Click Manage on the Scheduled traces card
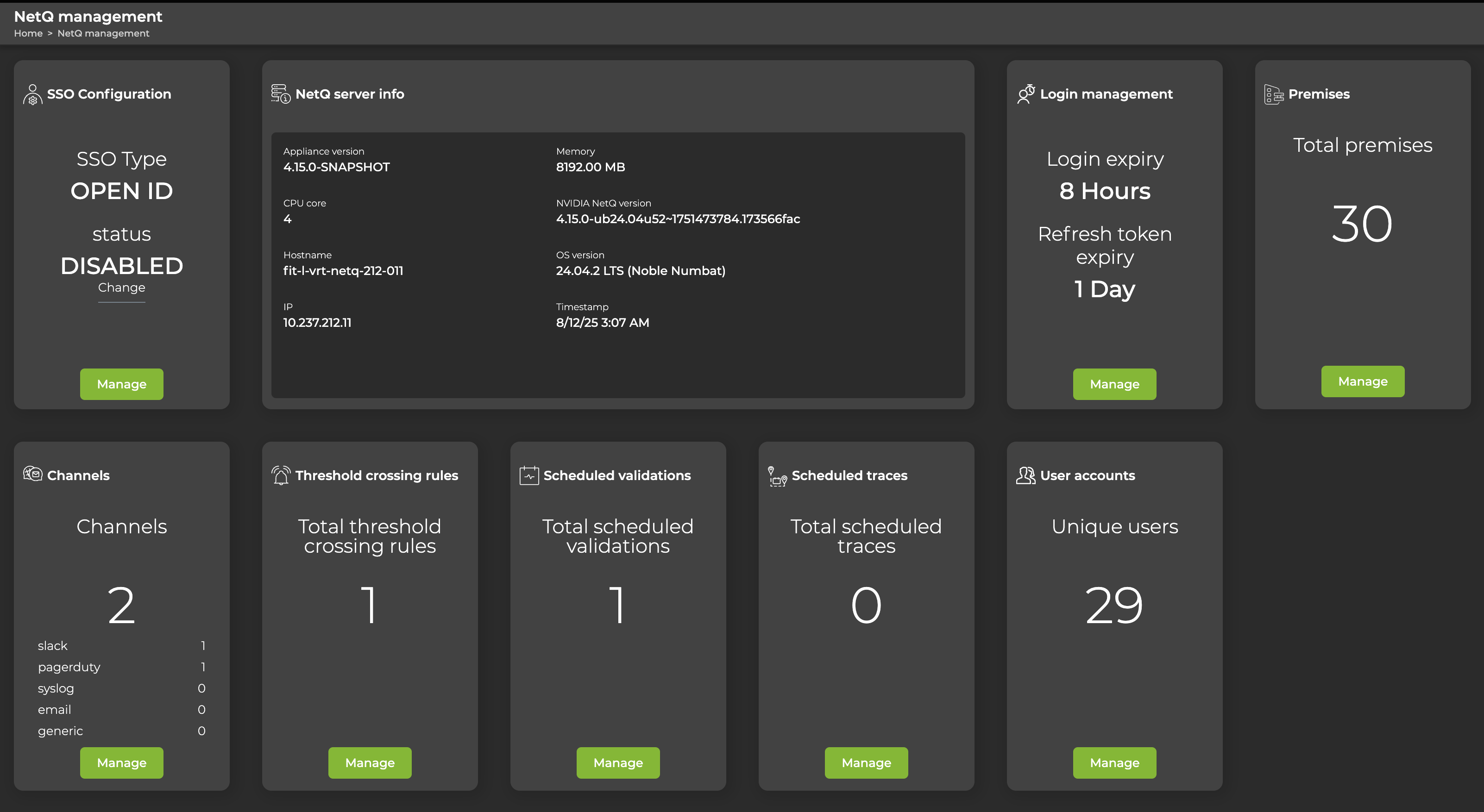Viewport: 1484px width, 812px height. pos(866,762)
